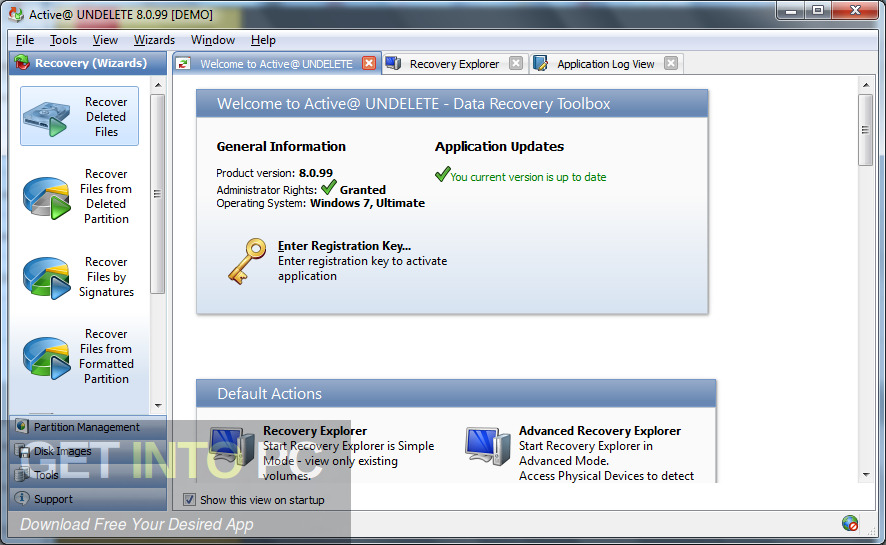Click the main view scrollbar thumb
Image resolution: width=886 pixels, height=545 pixels.
(x=866, y=130)
